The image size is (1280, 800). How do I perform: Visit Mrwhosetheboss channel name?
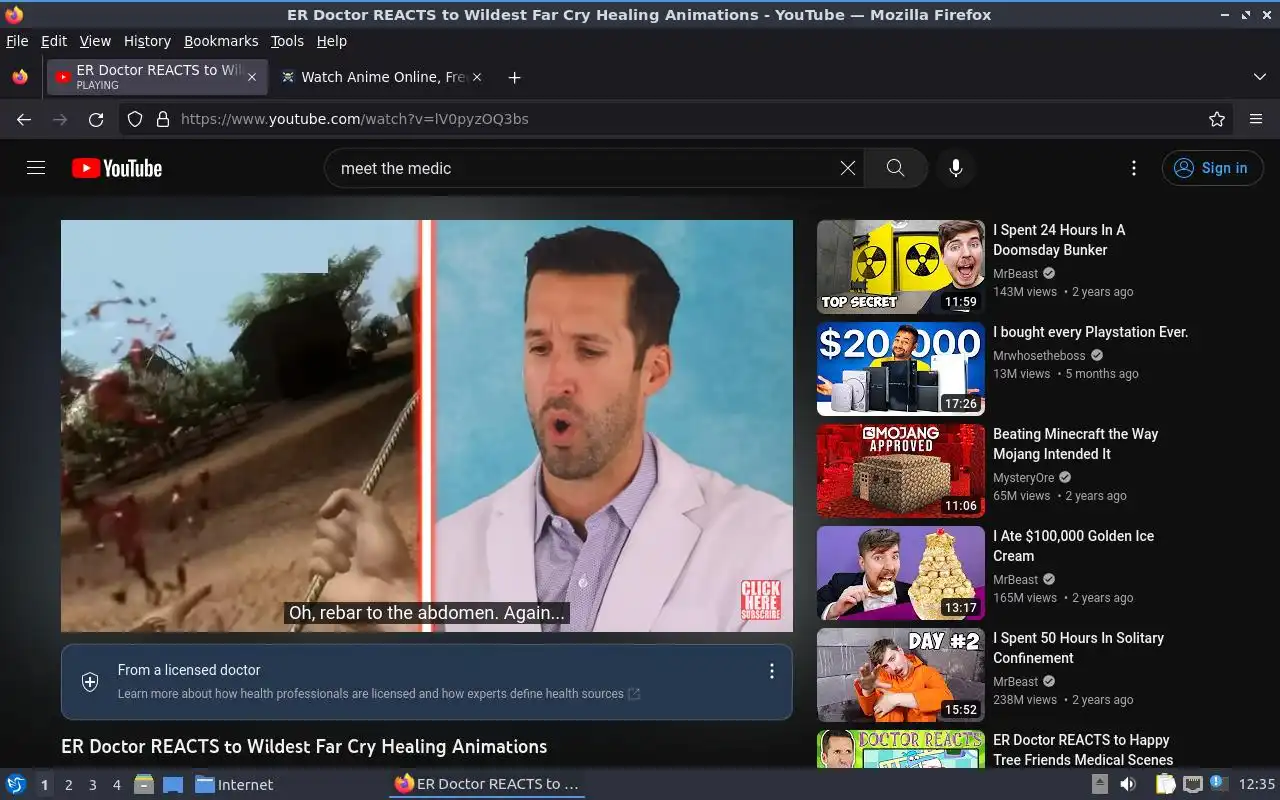1039,355
